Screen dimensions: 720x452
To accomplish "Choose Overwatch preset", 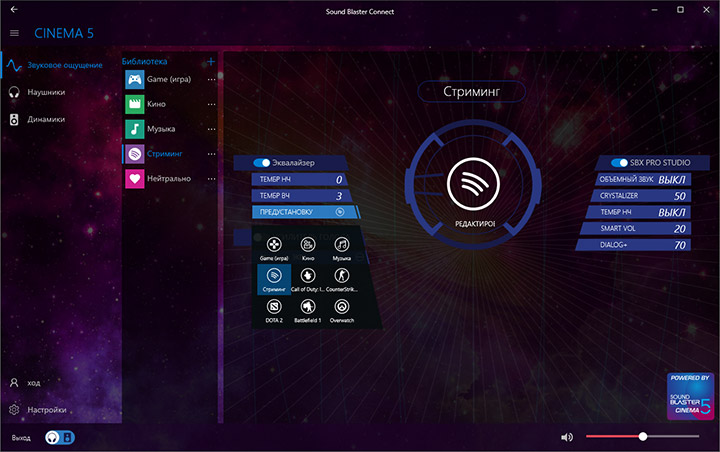I will (x=342, y=311).
